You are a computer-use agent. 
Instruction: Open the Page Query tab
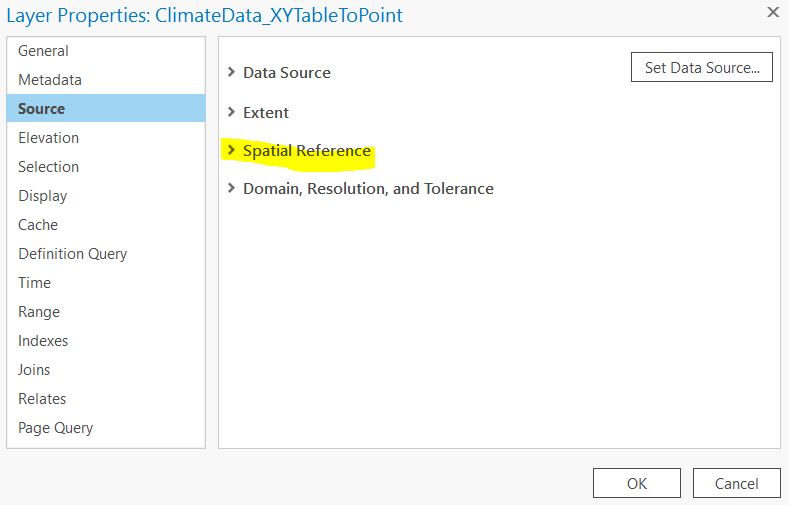tap(55, 428)
